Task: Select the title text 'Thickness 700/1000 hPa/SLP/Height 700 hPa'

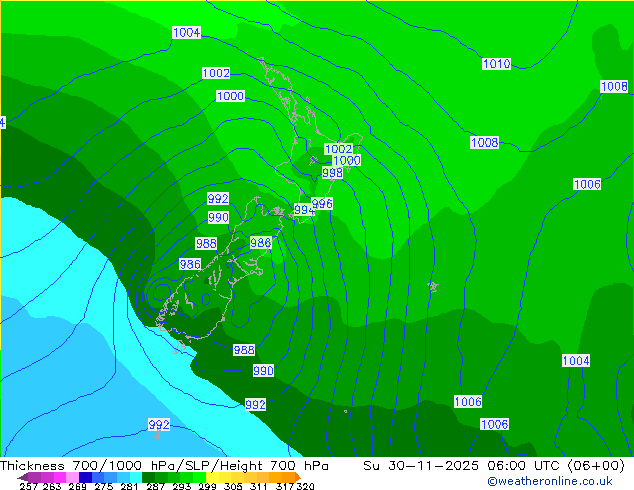Action: click(x=164, y=466)
